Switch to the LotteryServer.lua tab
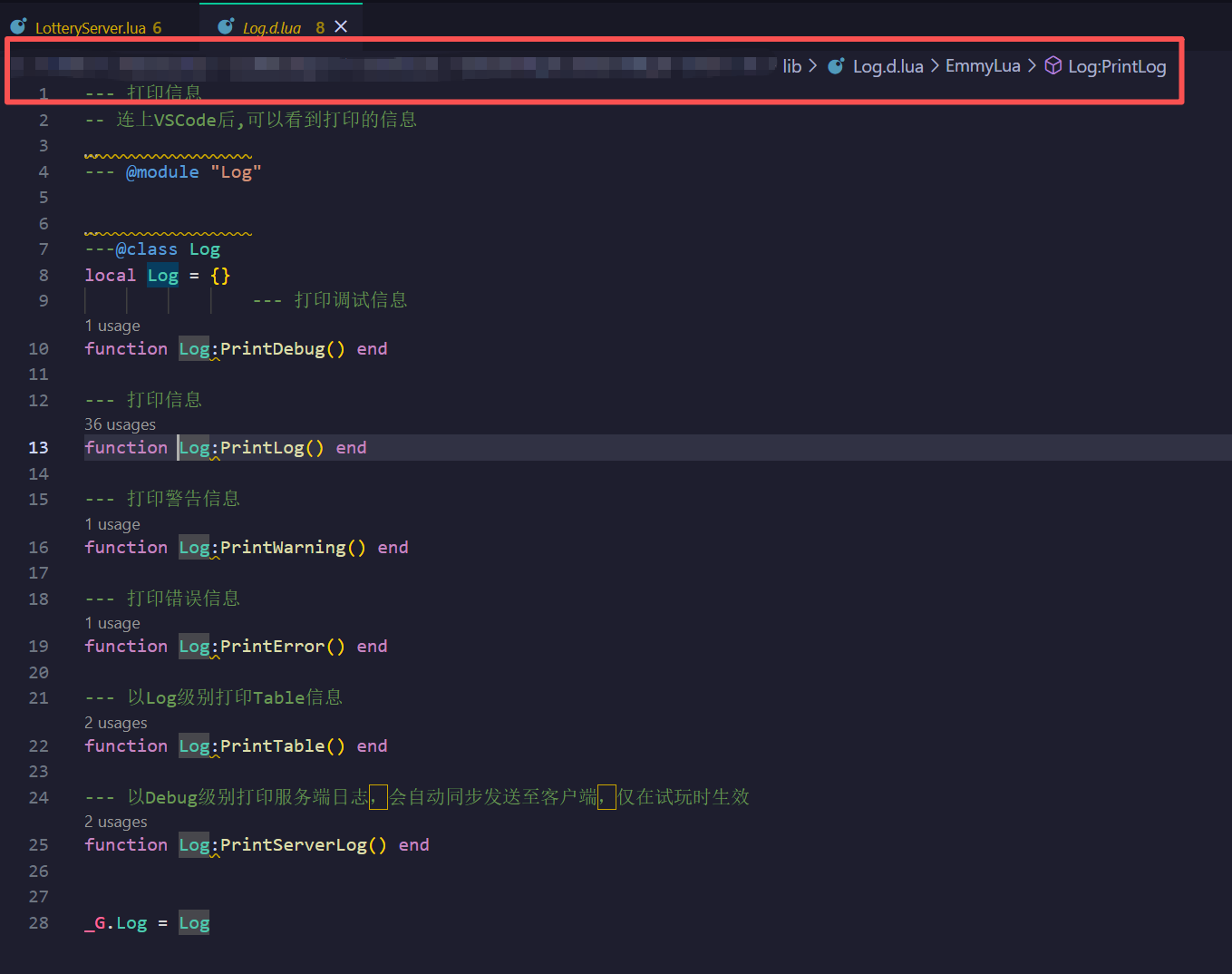The height and width of the screenshot is (974, 1232). 90,28
